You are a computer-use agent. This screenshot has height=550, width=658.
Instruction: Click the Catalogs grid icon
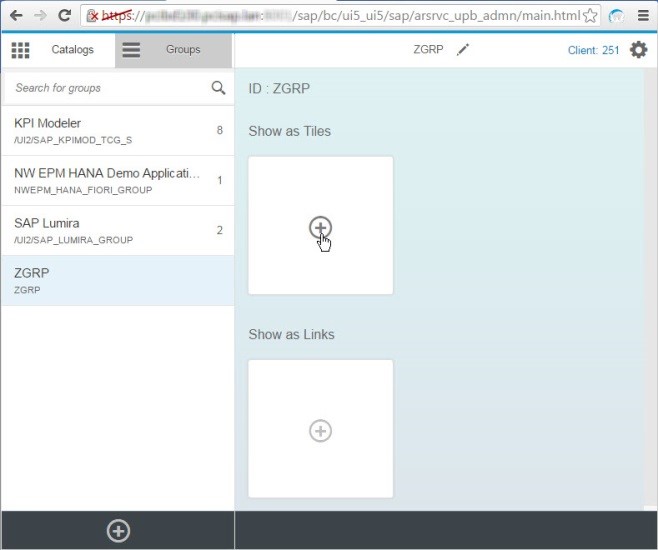(20, 50)
